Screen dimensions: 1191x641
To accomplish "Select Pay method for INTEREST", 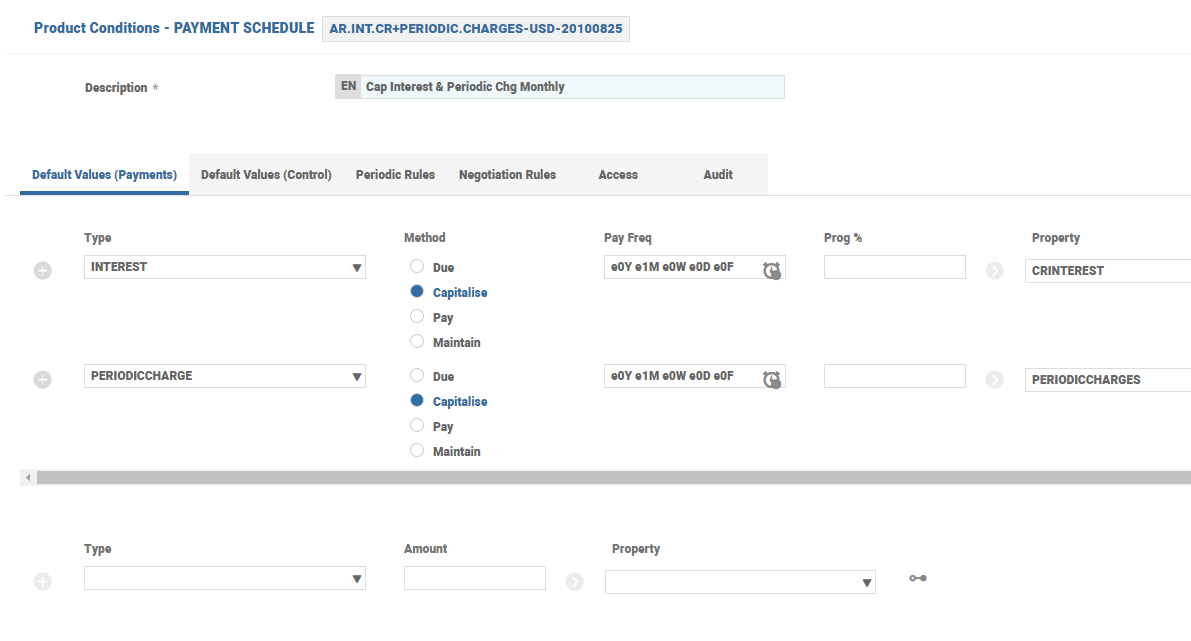I will point(417,316).
